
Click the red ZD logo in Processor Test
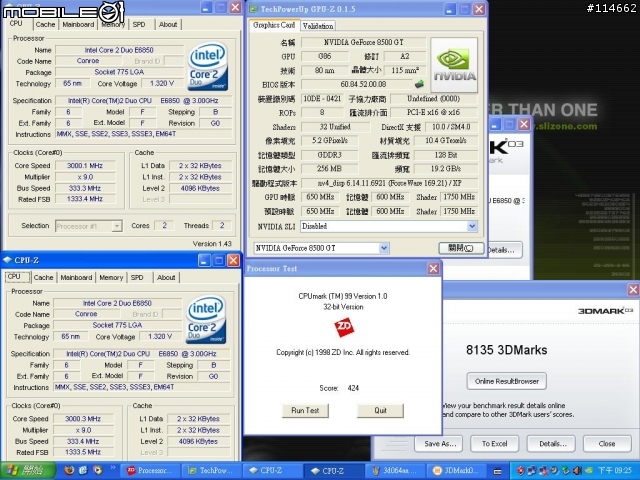click(x=344, y=328)
